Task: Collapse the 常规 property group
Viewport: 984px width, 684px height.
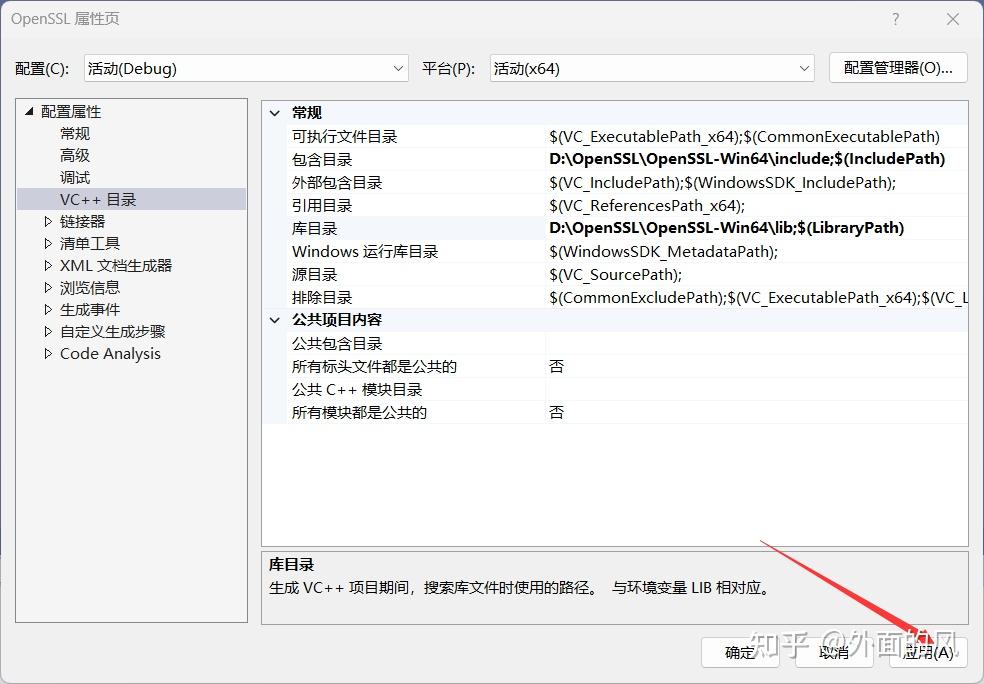Action: click(274, 113)
